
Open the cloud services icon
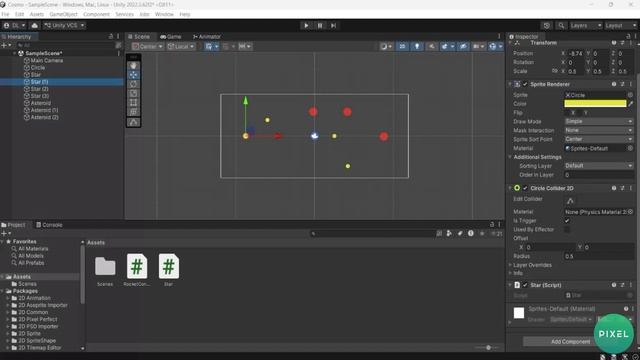[35, 25]
